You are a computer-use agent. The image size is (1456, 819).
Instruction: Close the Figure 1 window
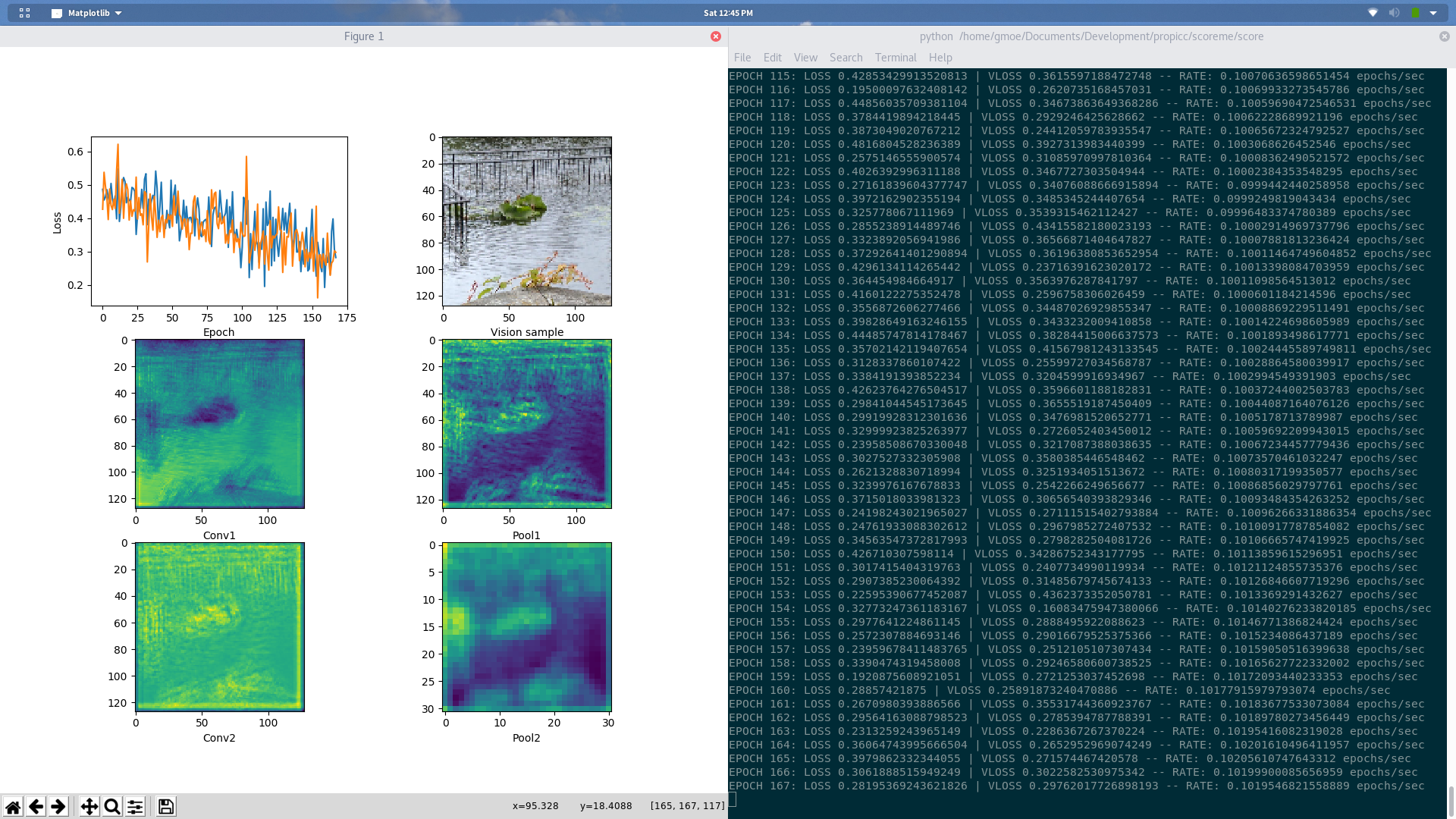(716, 36)
